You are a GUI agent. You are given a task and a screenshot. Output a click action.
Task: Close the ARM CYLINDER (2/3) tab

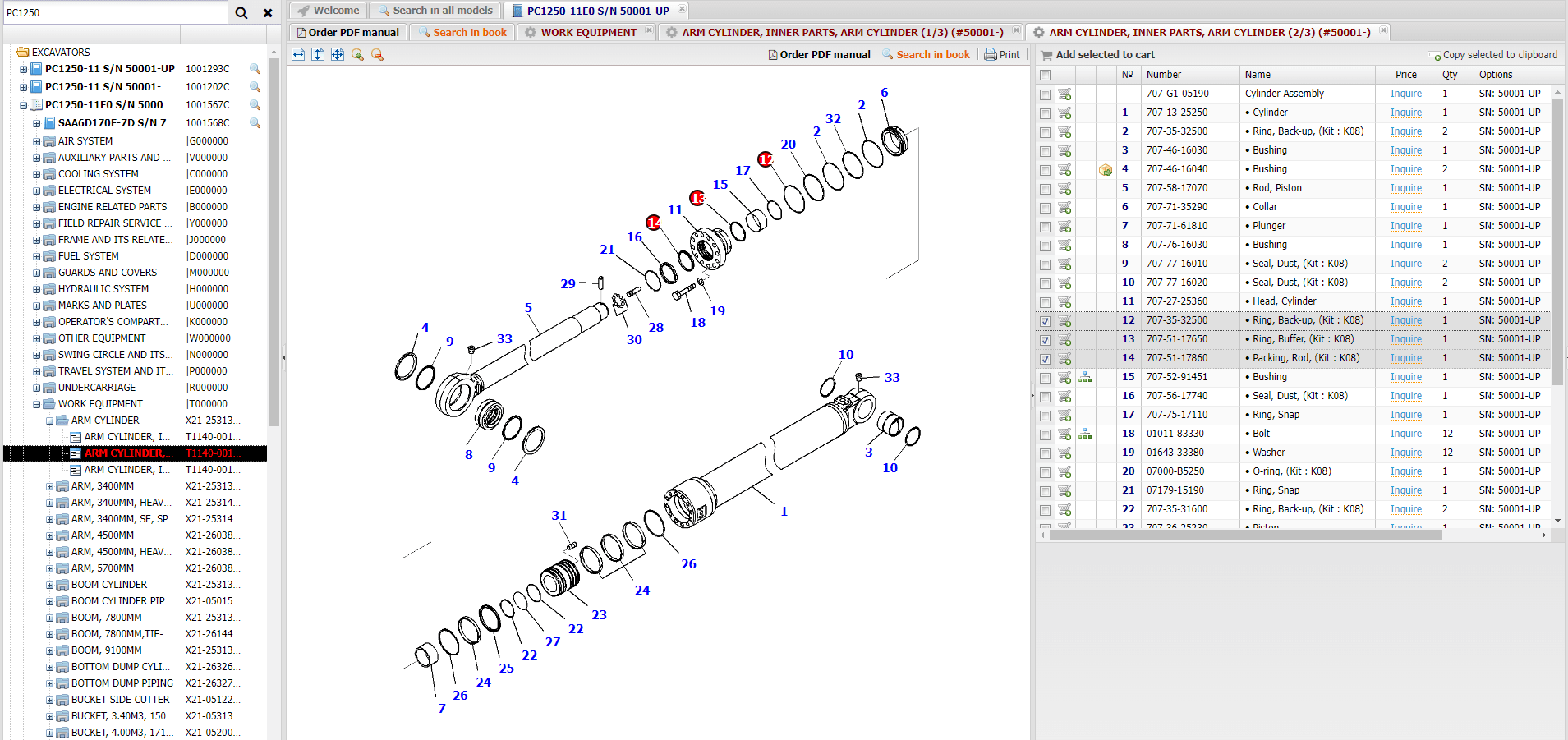(1383, 31)
